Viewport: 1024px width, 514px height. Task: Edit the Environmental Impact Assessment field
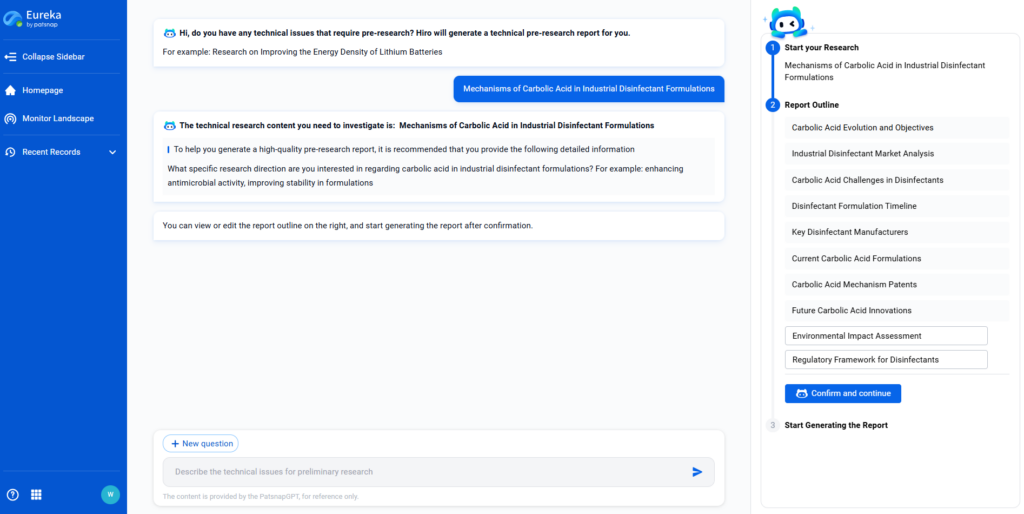click(x=886, y=336)
